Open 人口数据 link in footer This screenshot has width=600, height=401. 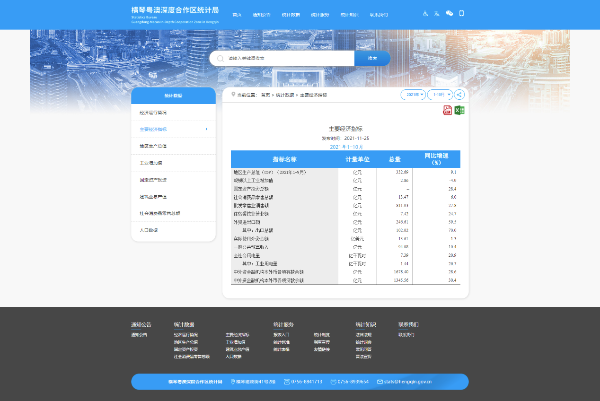(233, 357)
